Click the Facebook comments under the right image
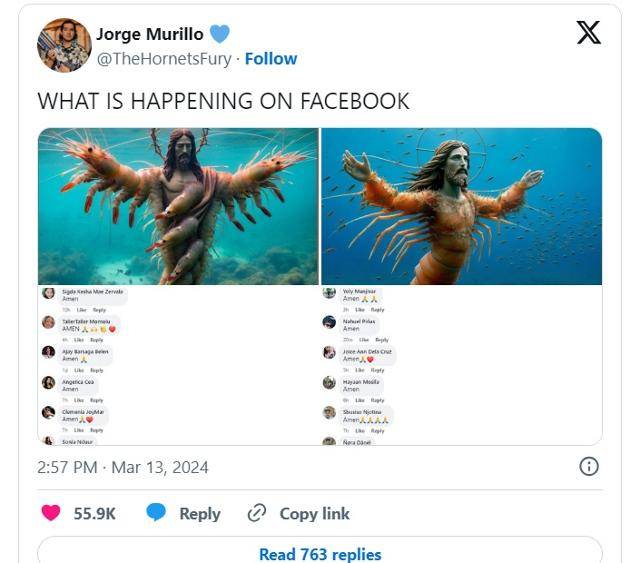 (x=461, y=365)
